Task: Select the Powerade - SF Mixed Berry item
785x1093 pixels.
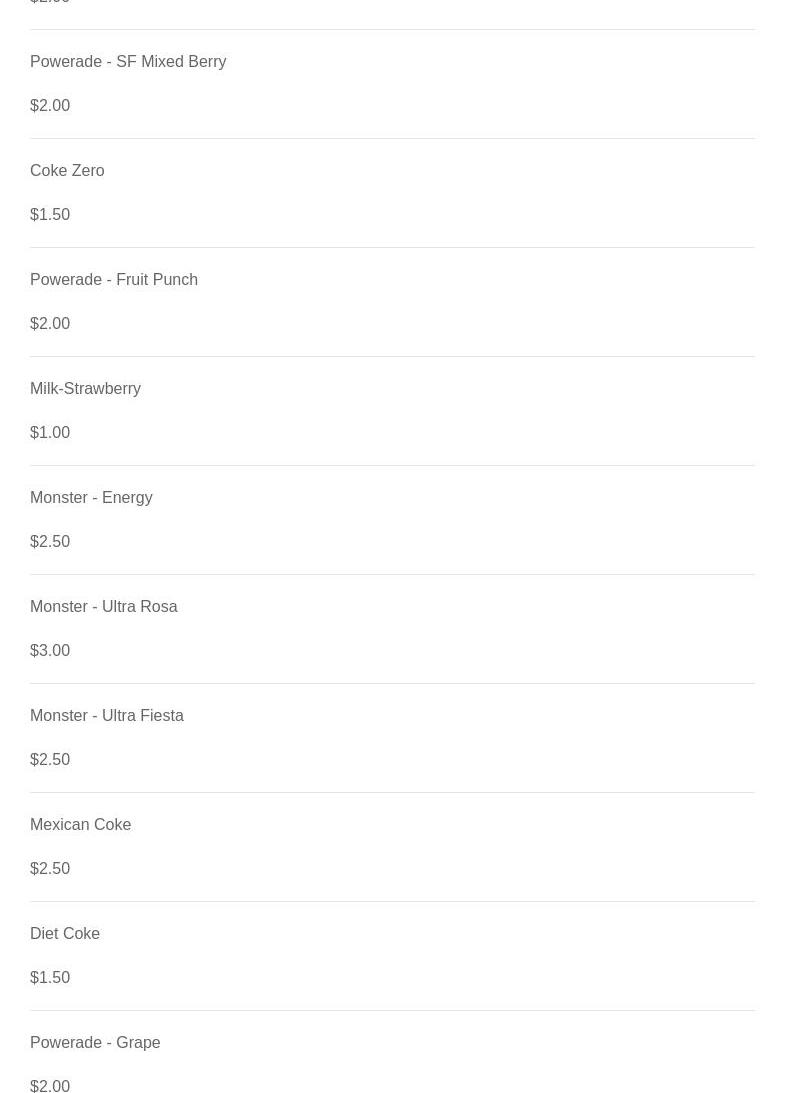Action: coord(128,62)
